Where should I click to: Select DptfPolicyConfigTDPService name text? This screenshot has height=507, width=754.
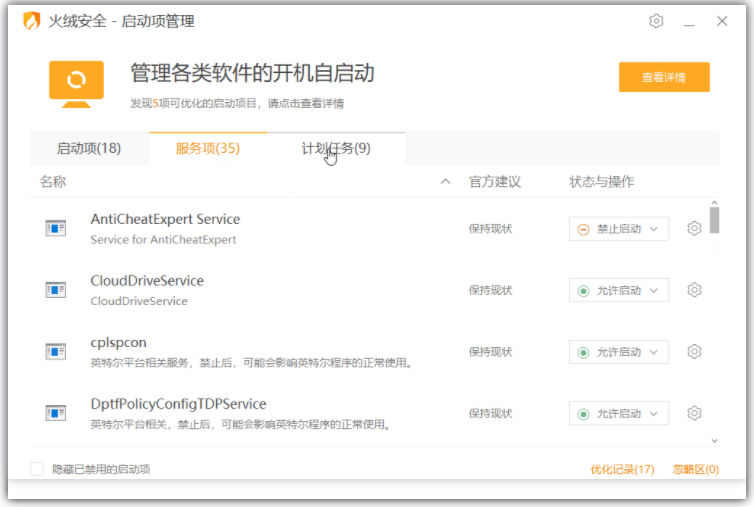(178, 404)
